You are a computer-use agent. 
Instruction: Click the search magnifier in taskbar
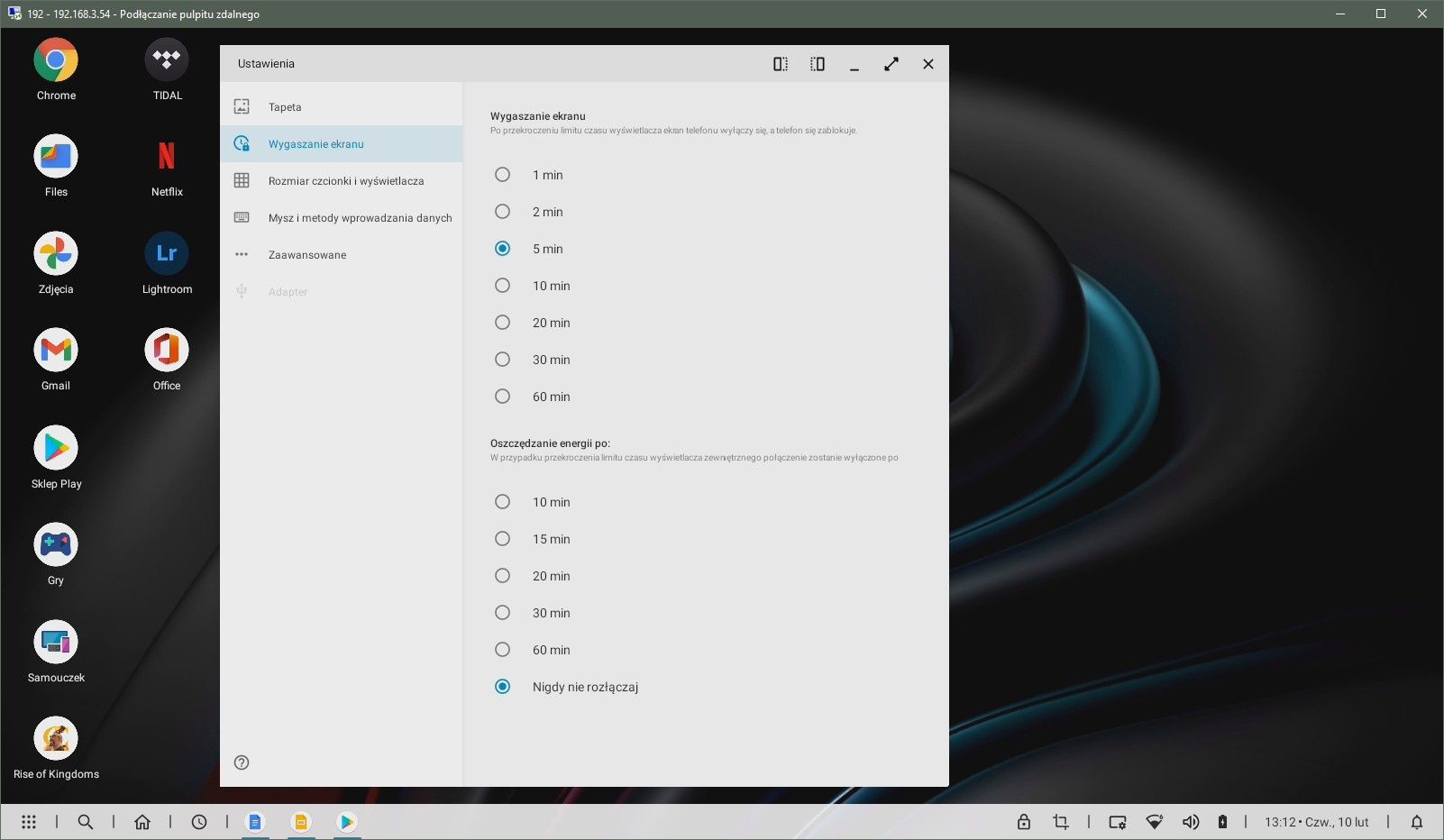[86, 822]
